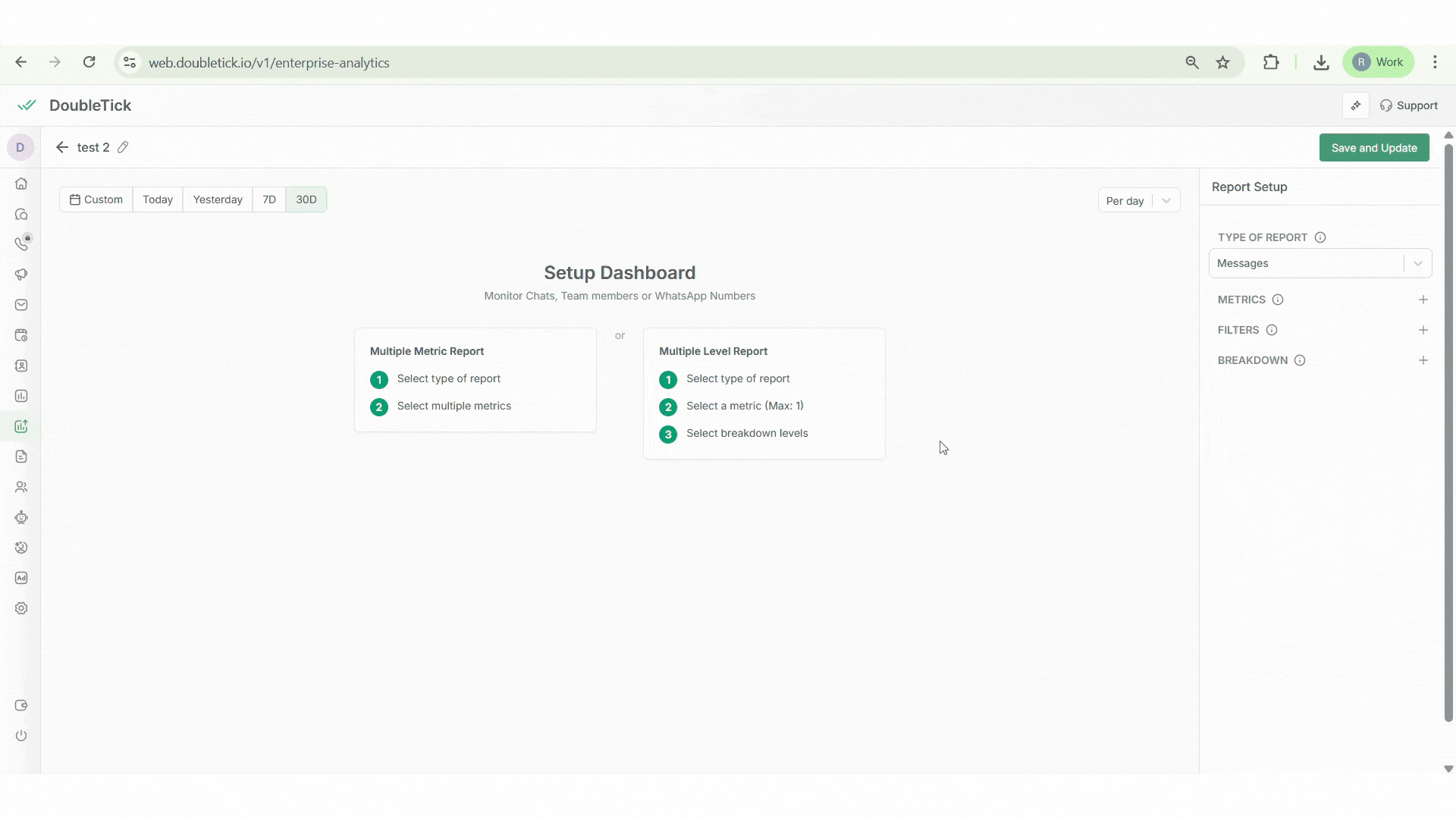Click the browser address bar URL
1456x819 pixels.
tap(269, 63)
